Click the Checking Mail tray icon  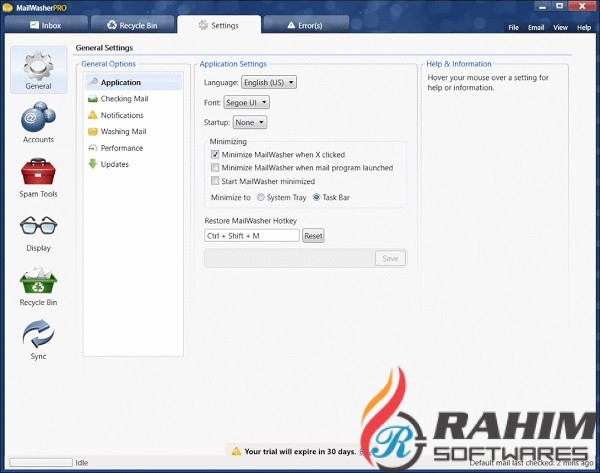(93, 99)
